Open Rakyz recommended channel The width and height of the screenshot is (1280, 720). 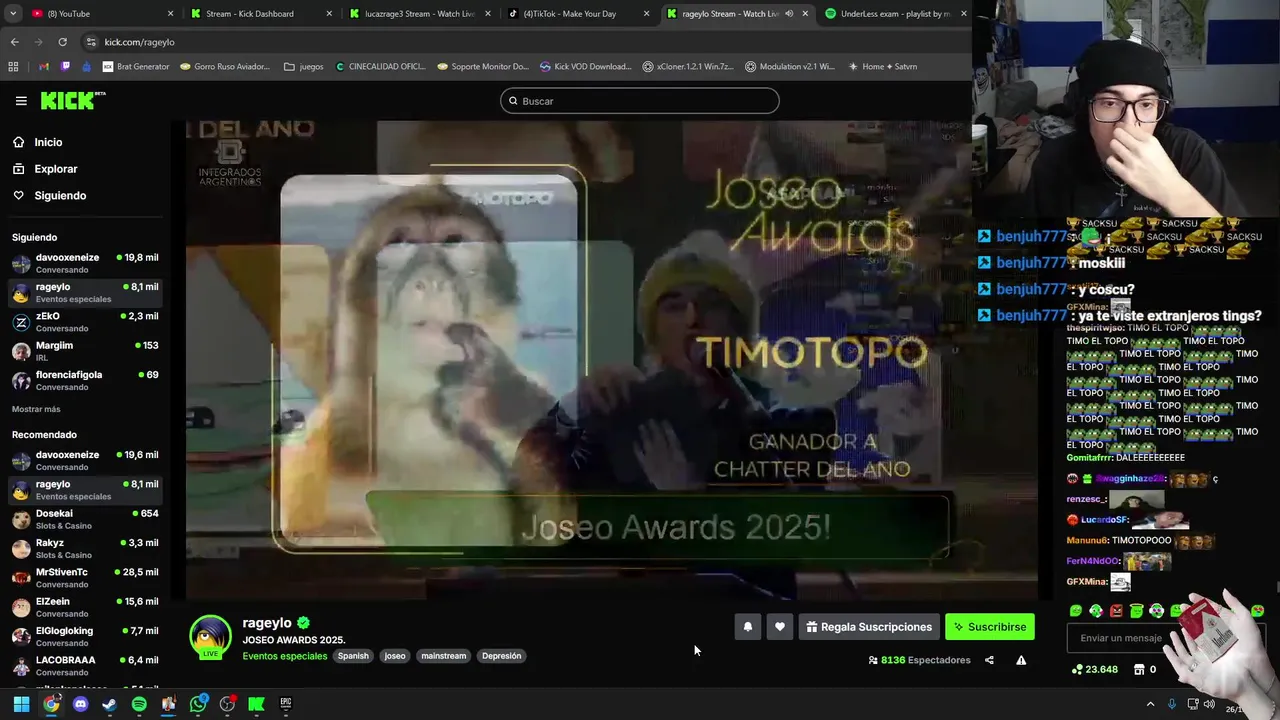[85, 548]
